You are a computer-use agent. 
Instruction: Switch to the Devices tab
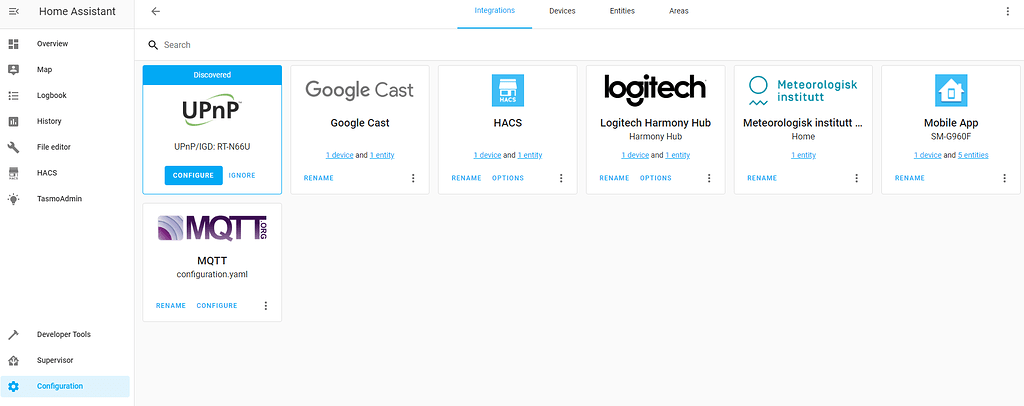pyautogui.click(x=562, y=11)
